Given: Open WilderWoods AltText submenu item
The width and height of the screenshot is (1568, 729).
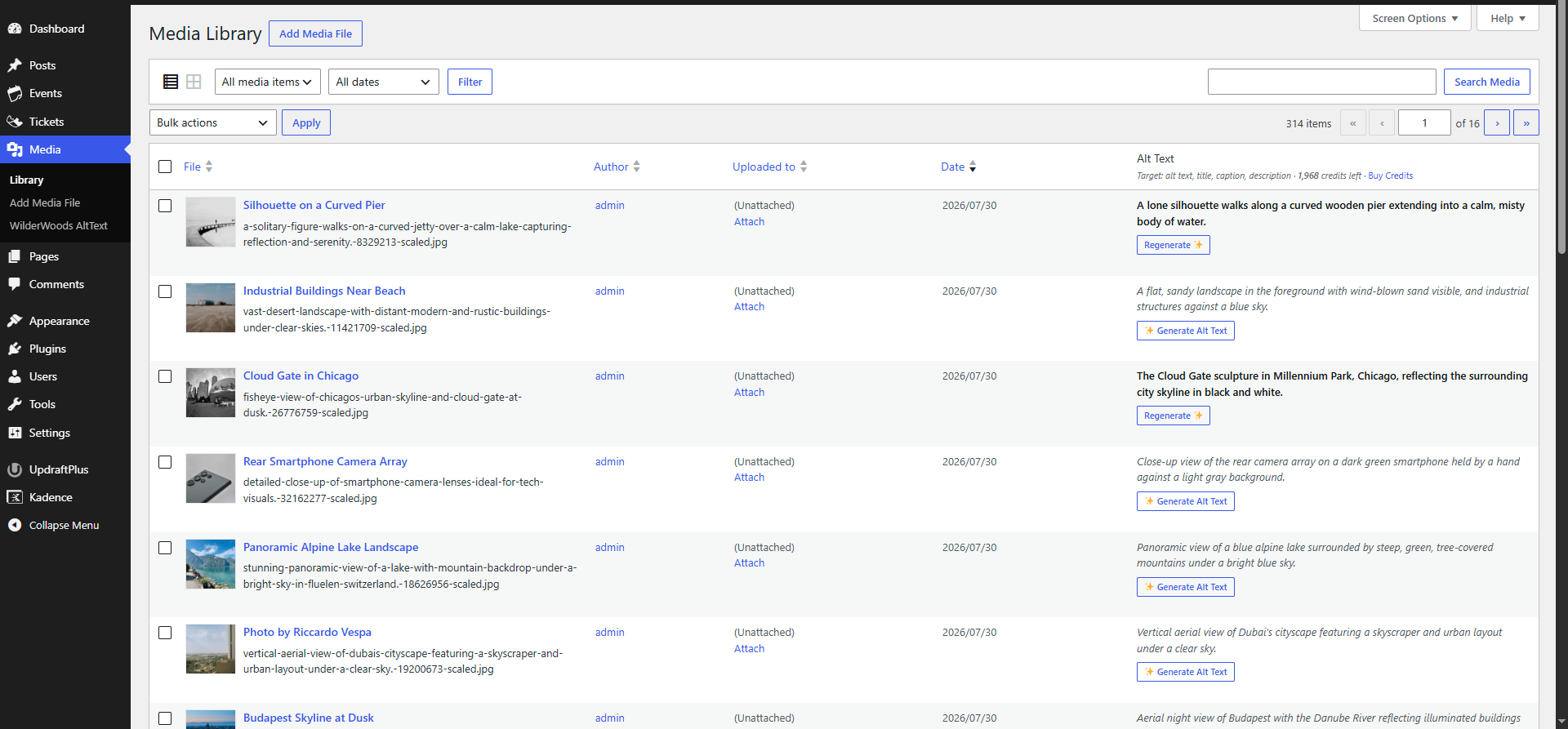Looking at the screenshot, I should coord(59,225).
